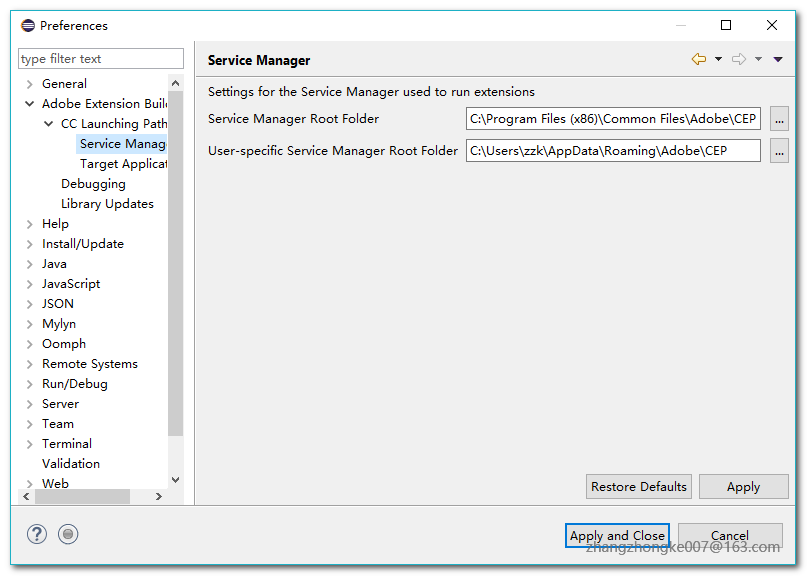Open the preference page view menu triangle
This screenshot has height=576, width=807.
pyautogui.click(x=778, y=60)
